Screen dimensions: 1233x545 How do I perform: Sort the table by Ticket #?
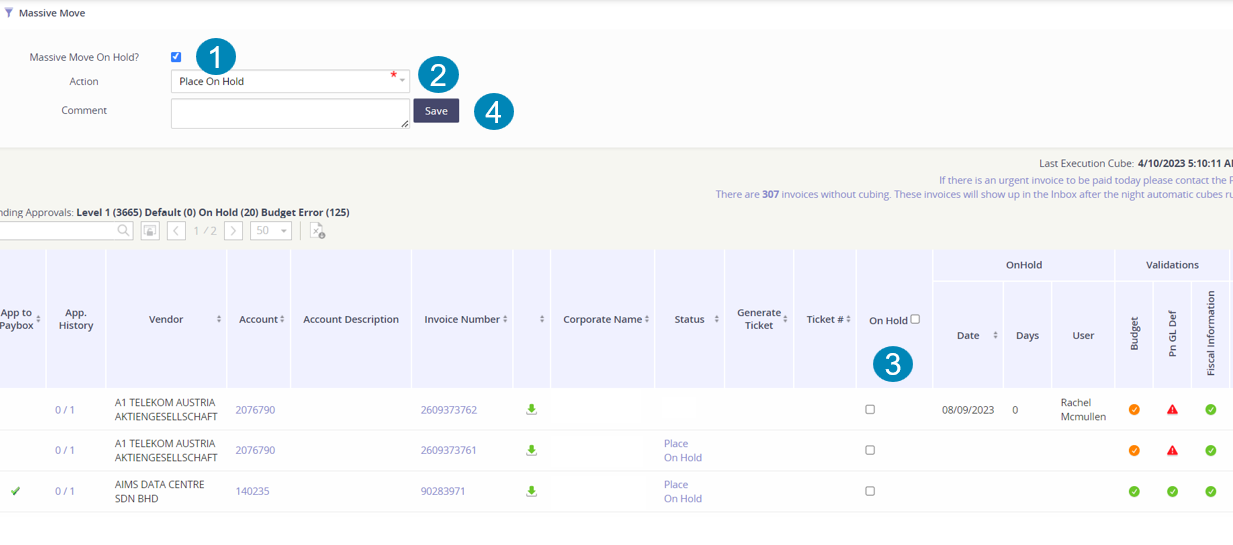pyautogui.click(x=849, y=320)
